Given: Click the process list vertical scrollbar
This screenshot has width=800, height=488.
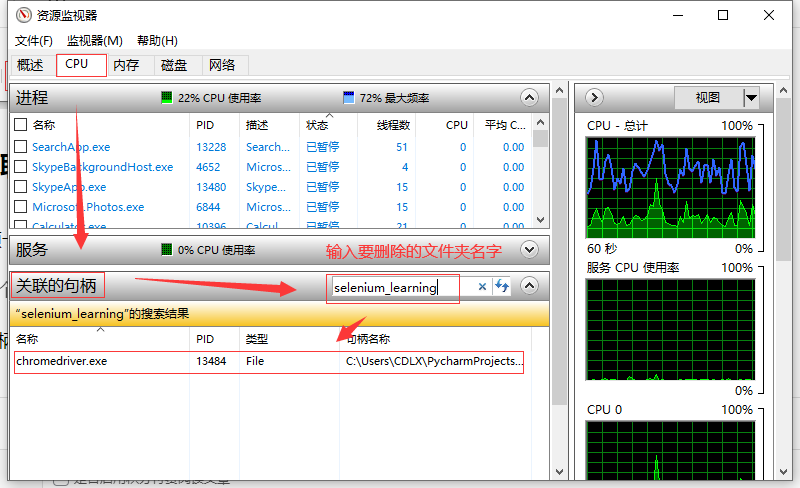Looking at the screenshot, I should (x=541, y=175).
